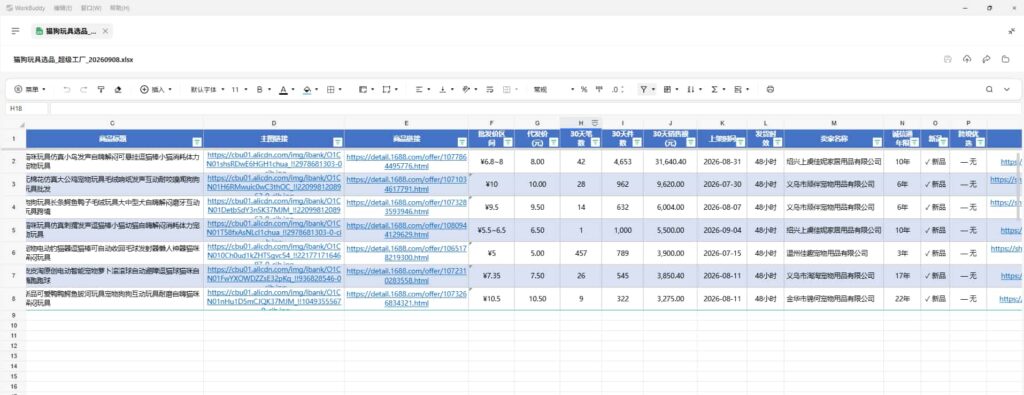Click the folder icon at top right
This screenshot has height=395, width=1024.
pos(1006,59)
